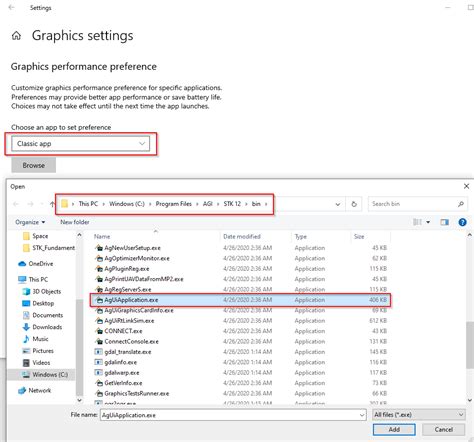The width and height of the screenshot is (474, 442).
Task: Select This PC in navigation pane
Action: [33, 279]
